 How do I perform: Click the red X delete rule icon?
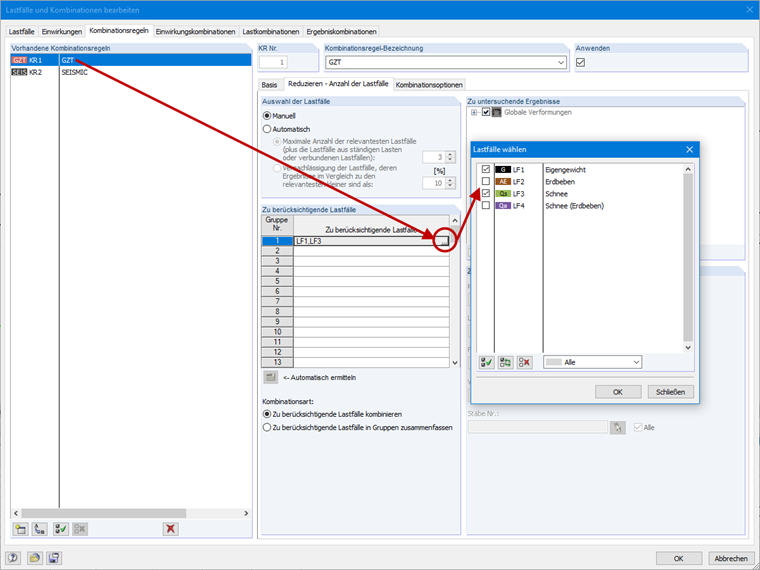[x=170, y=528]
